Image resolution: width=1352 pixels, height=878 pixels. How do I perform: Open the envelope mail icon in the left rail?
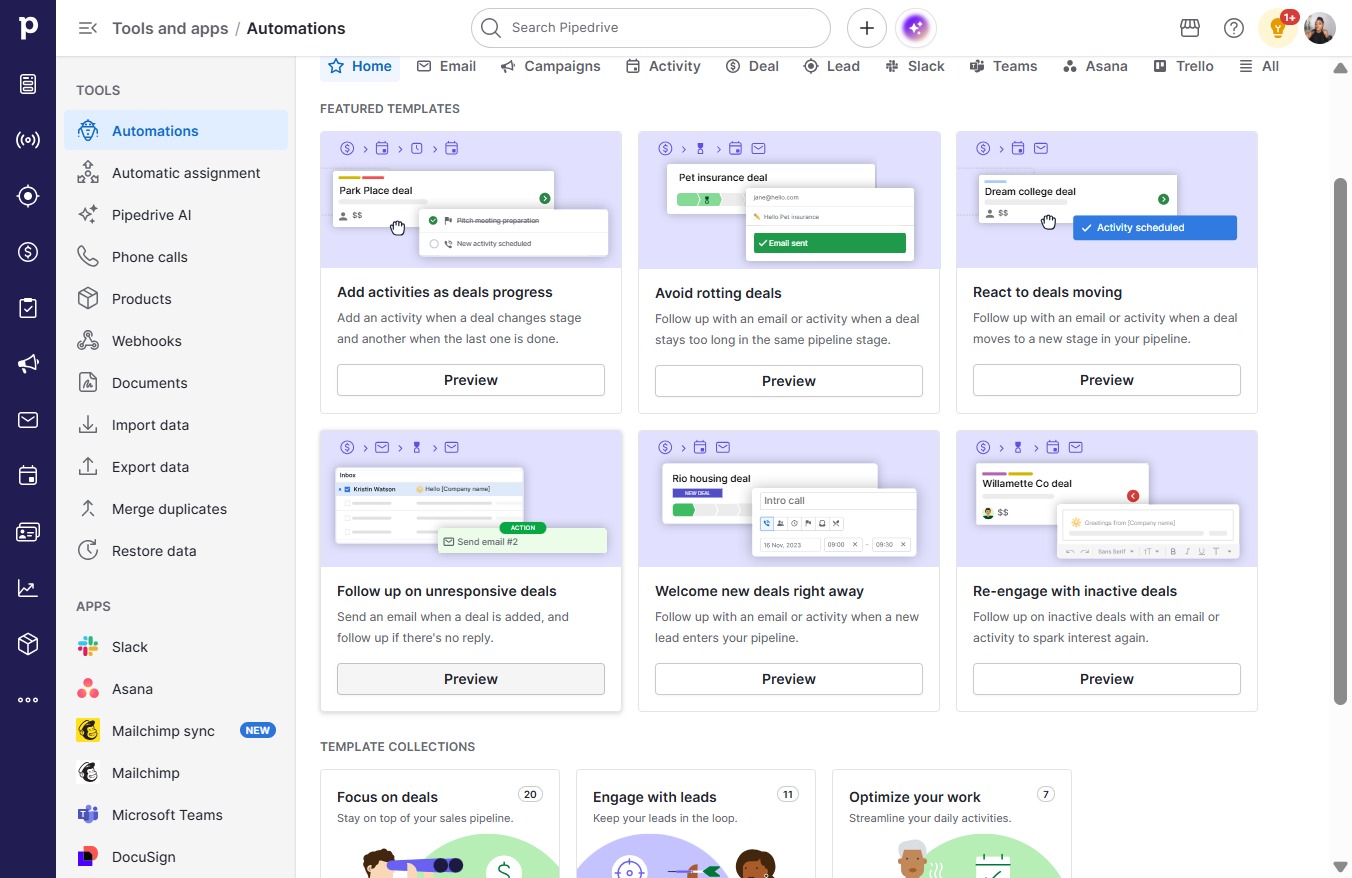click(x=28, y=420)
